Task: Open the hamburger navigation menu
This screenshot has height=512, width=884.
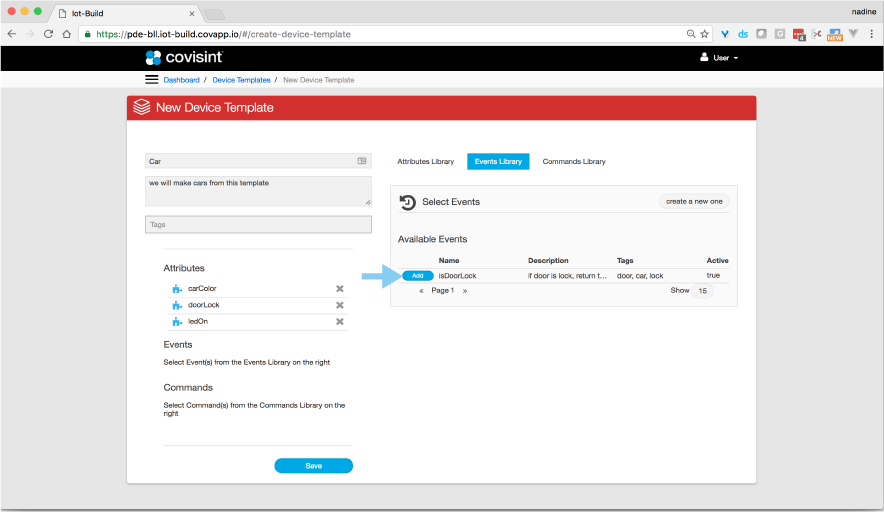Action: pos(152,79)
